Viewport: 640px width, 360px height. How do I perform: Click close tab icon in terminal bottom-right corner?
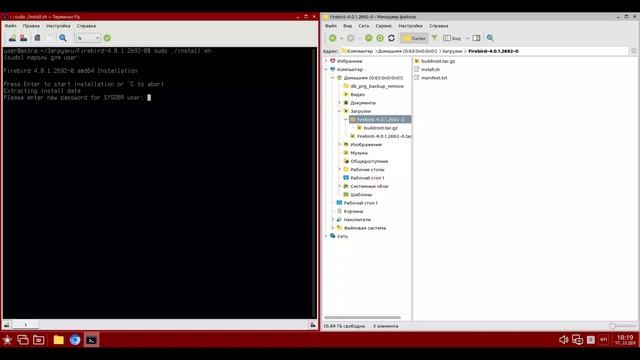pos(313,325)
